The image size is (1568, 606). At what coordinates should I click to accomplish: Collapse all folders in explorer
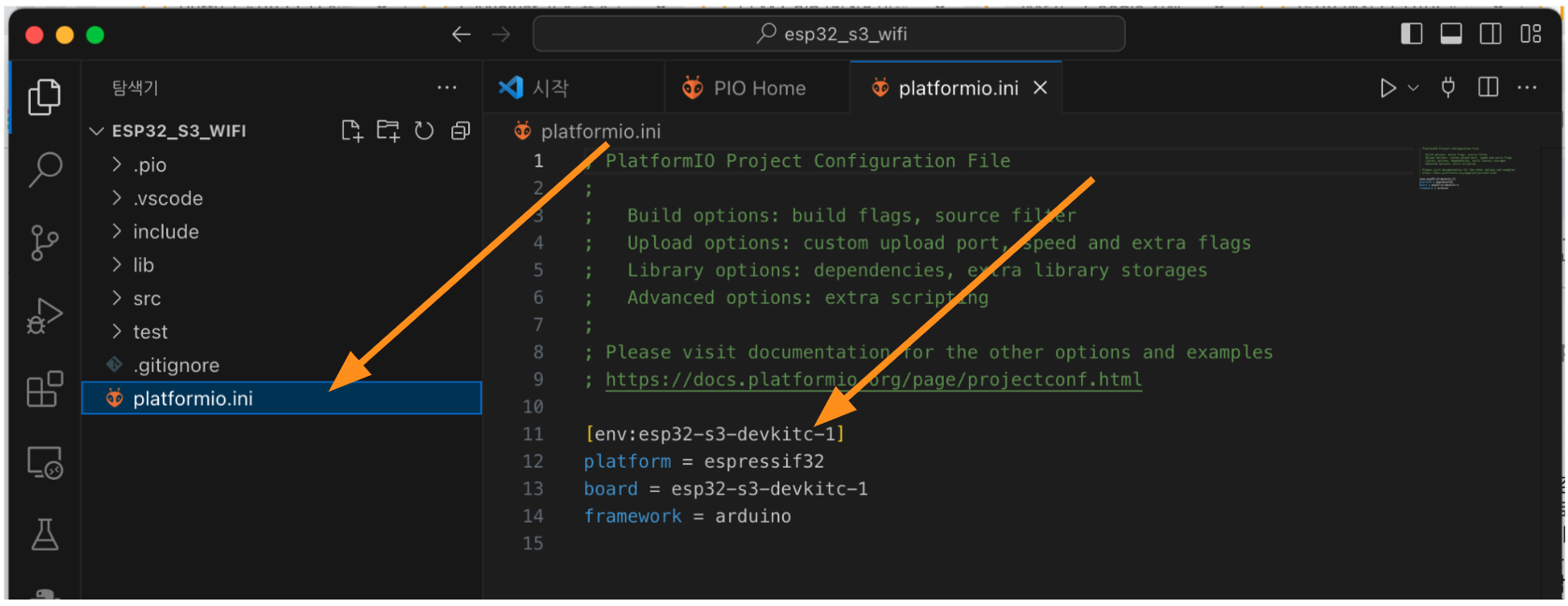coord(461,131)
